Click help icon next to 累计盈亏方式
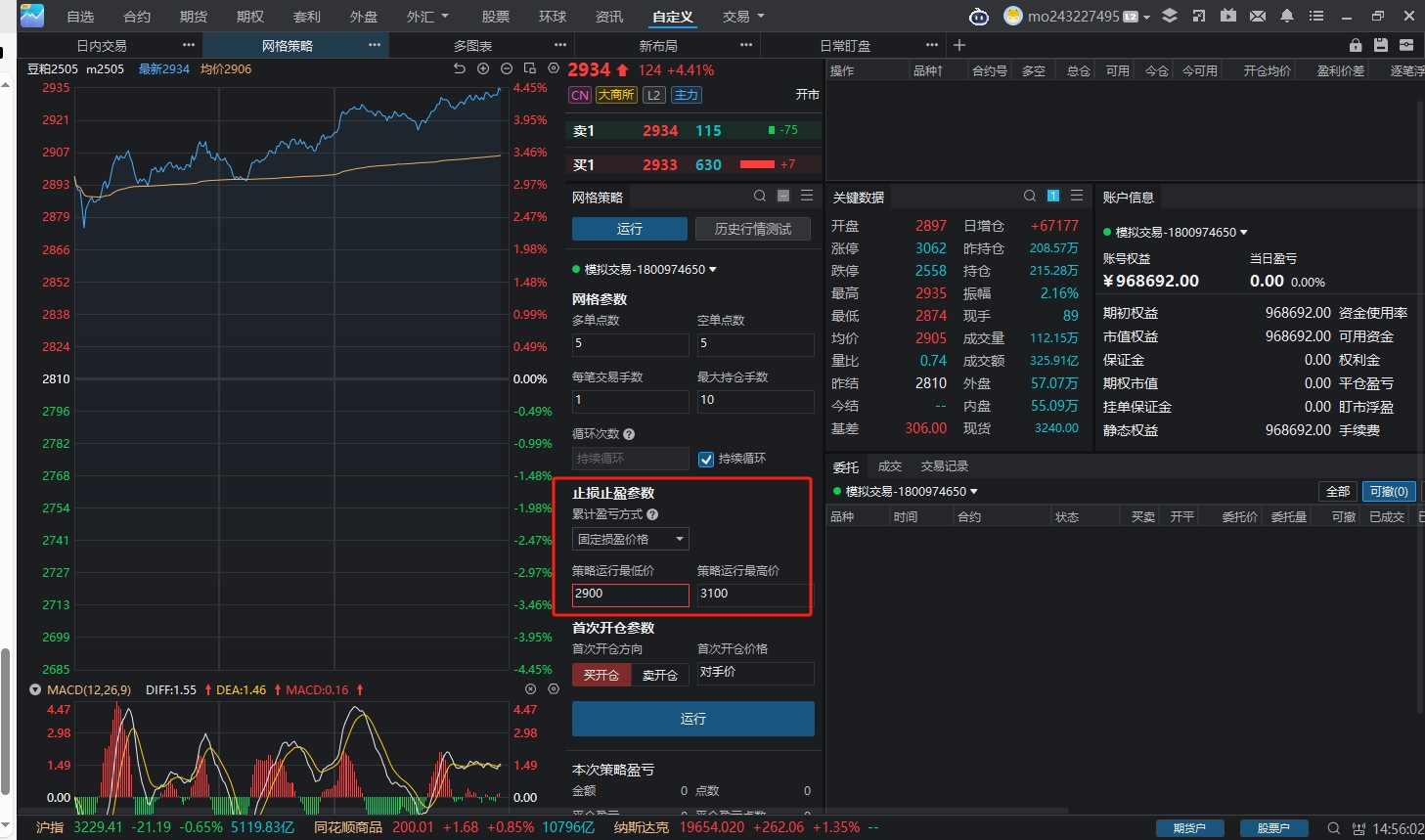The height and width of the screenshot is (840, 1425). tap(652, 514)
